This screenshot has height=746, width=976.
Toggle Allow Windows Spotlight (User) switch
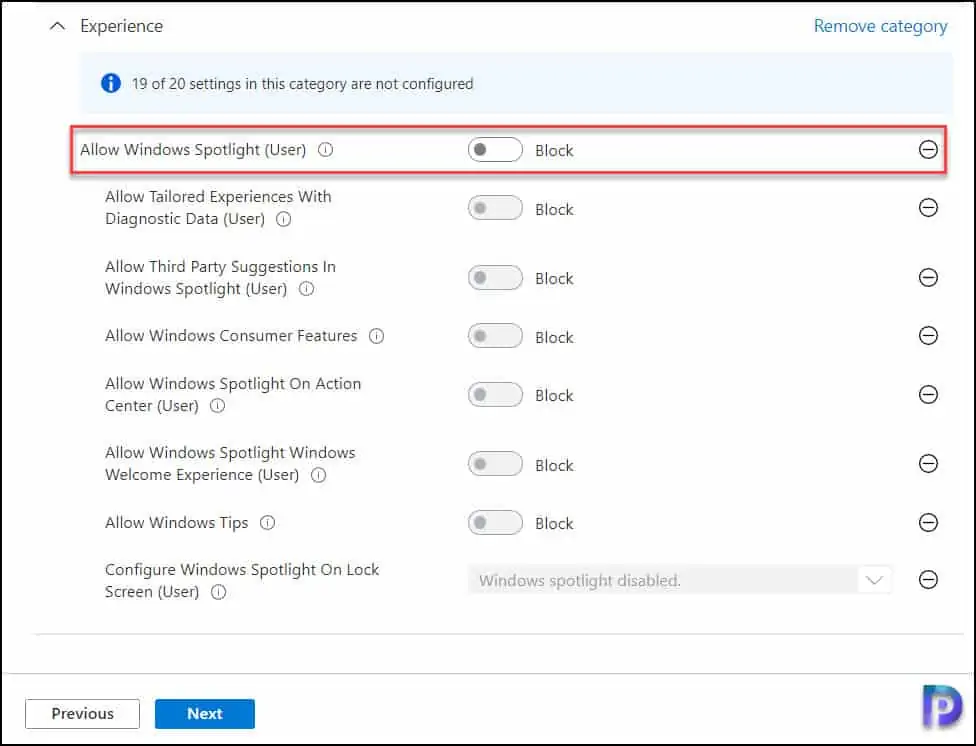[x=495, y=149]
